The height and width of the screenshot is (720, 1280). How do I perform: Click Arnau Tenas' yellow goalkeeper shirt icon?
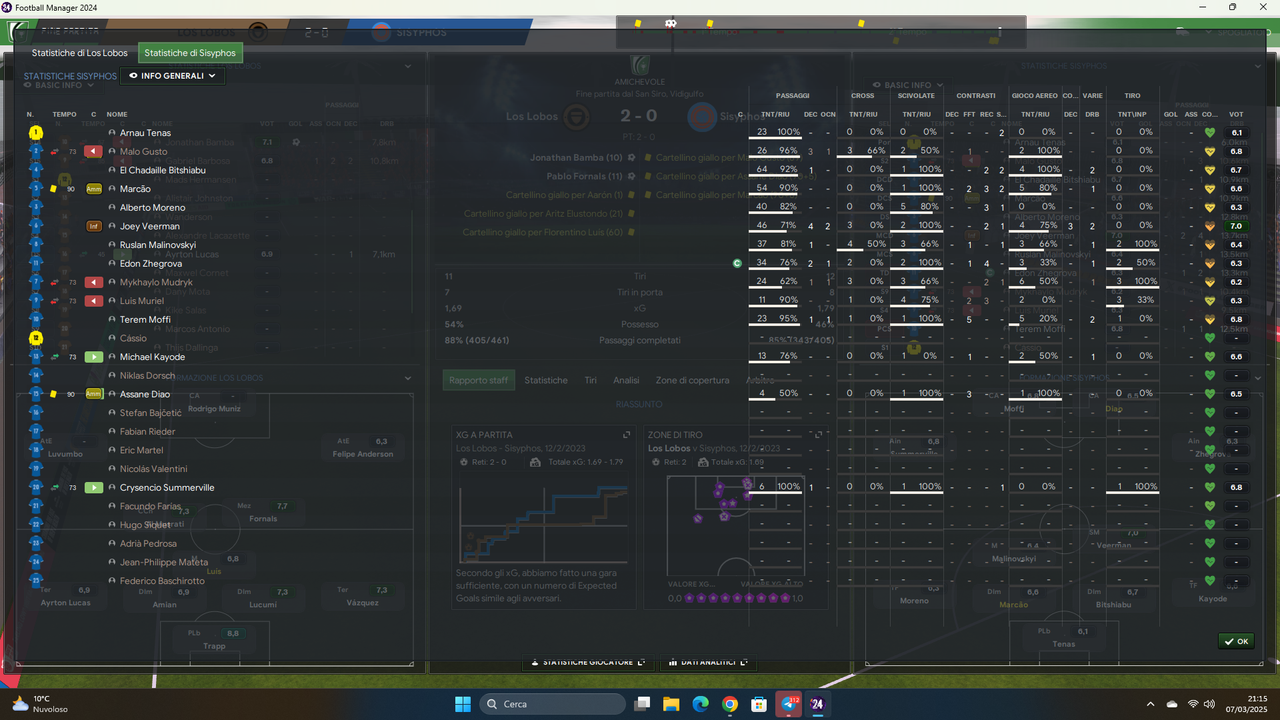(36, 132)
